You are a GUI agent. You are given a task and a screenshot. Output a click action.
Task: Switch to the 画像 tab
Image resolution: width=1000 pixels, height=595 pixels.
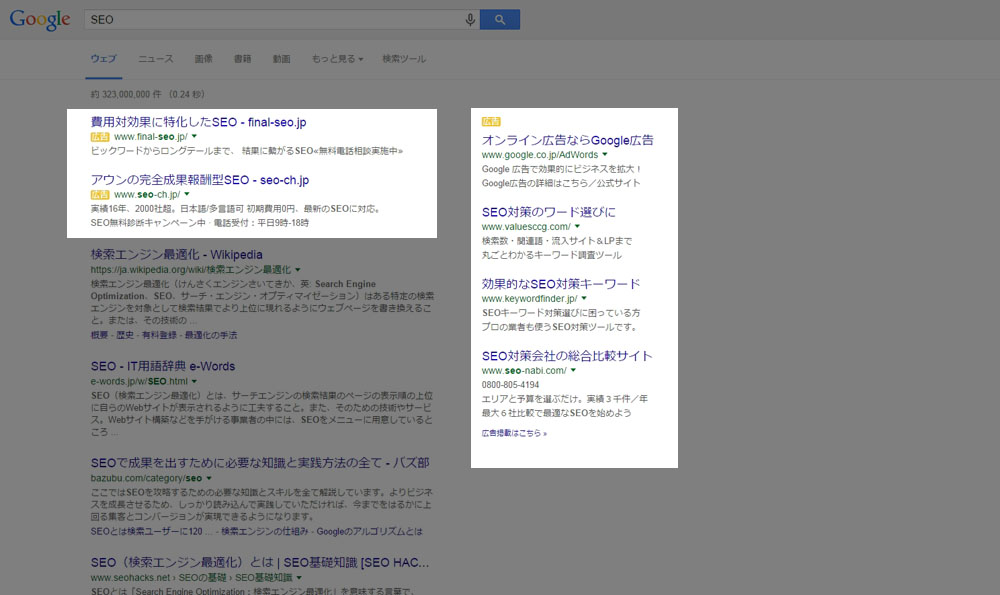click(203, 59)
